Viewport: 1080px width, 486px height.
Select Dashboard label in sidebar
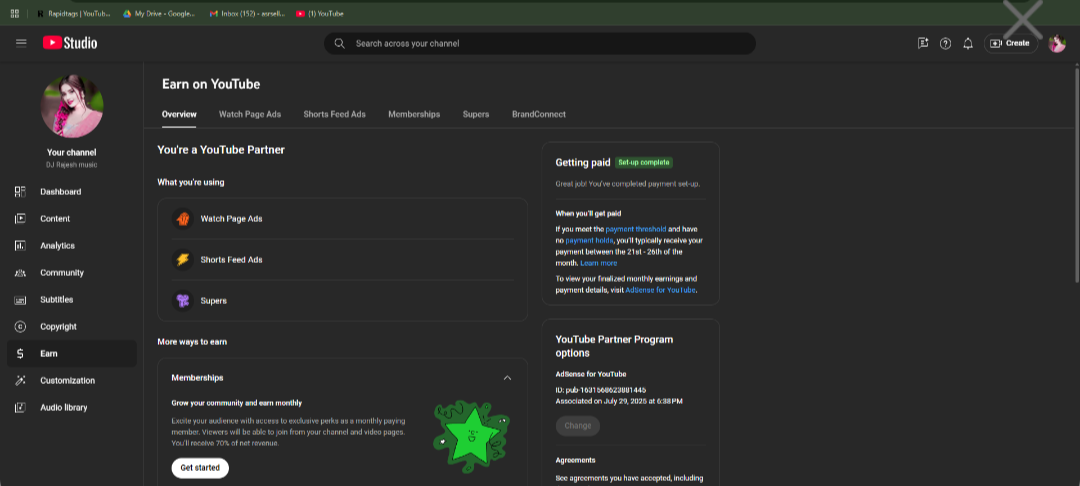(x=61, y=191)
